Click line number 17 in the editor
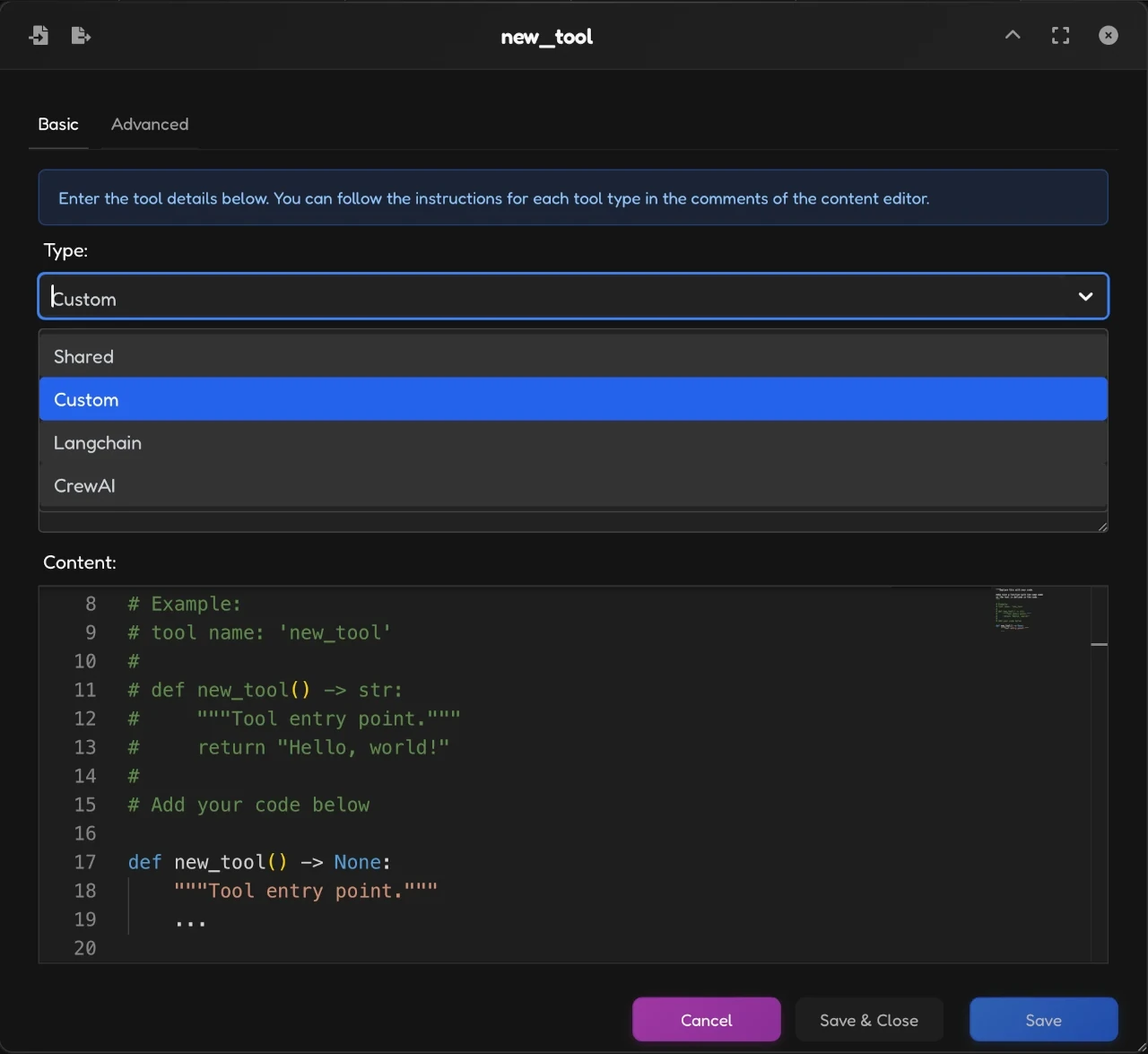This screenshot has height=1054, width=1148. (85, 862)
